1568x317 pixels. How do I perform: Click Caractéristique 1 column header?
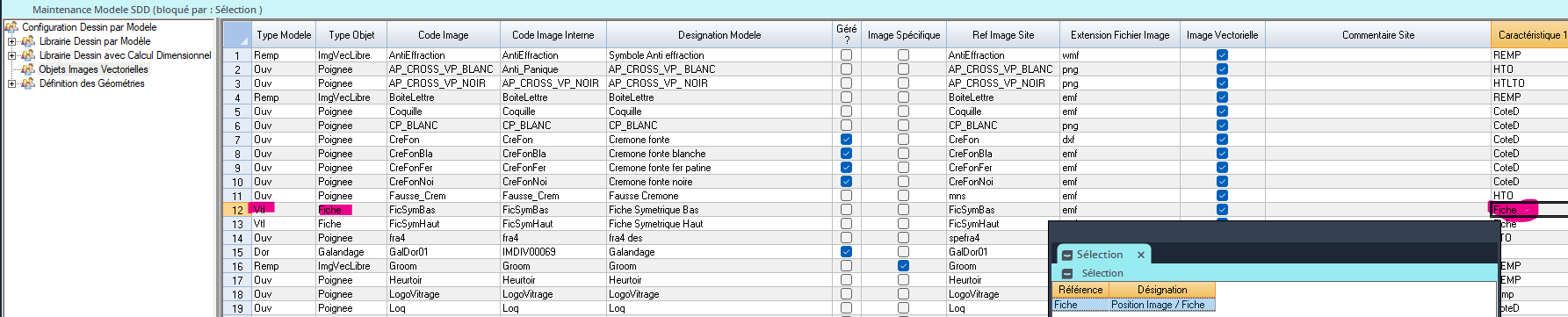click(x=1529, y=35)
